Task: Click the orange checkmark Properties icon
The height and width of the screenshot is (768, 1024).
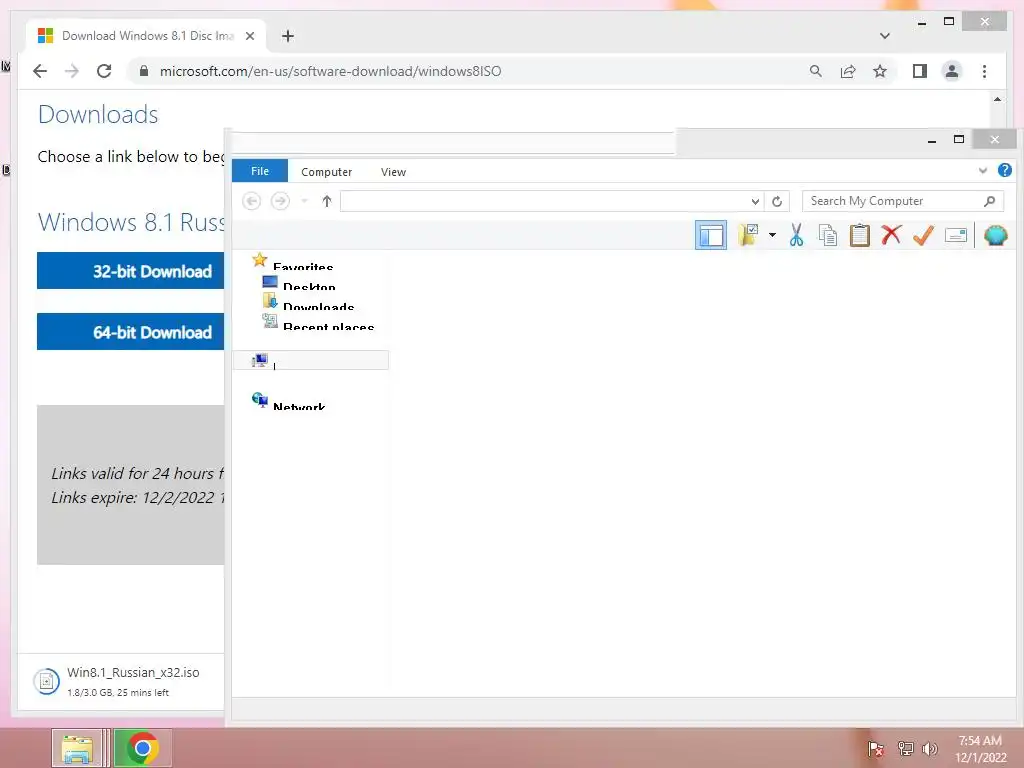Action: (x=923, y=235)
